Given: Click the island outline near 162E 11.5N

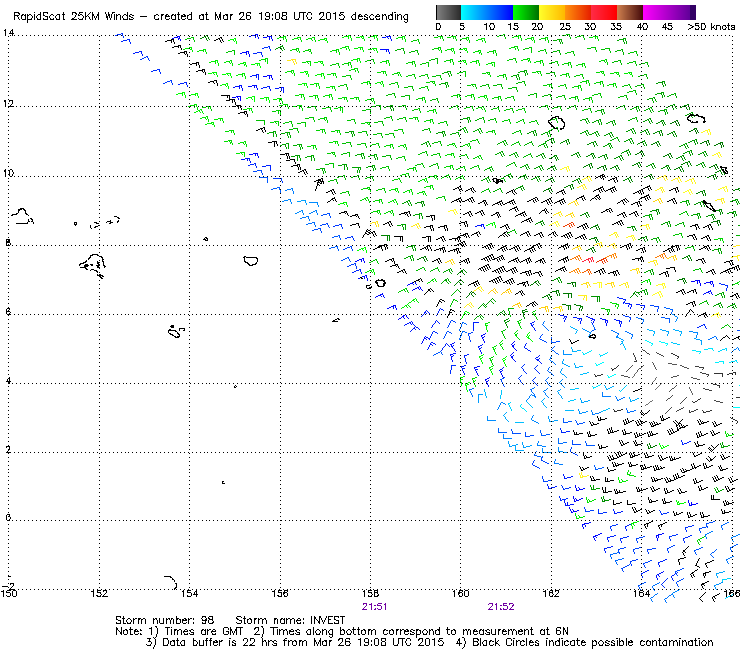Looking at the screenshot, I should coord(557,123).
